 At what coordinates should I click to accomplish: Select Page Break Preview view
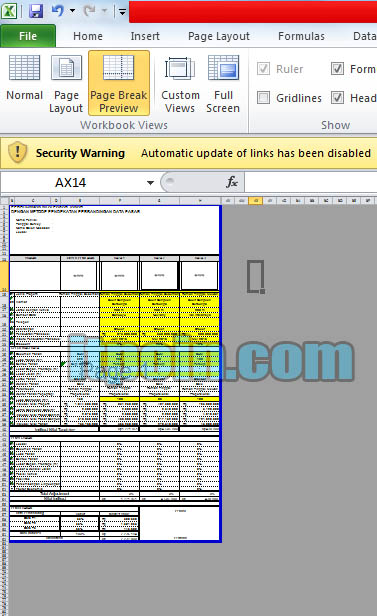(119, 83)
